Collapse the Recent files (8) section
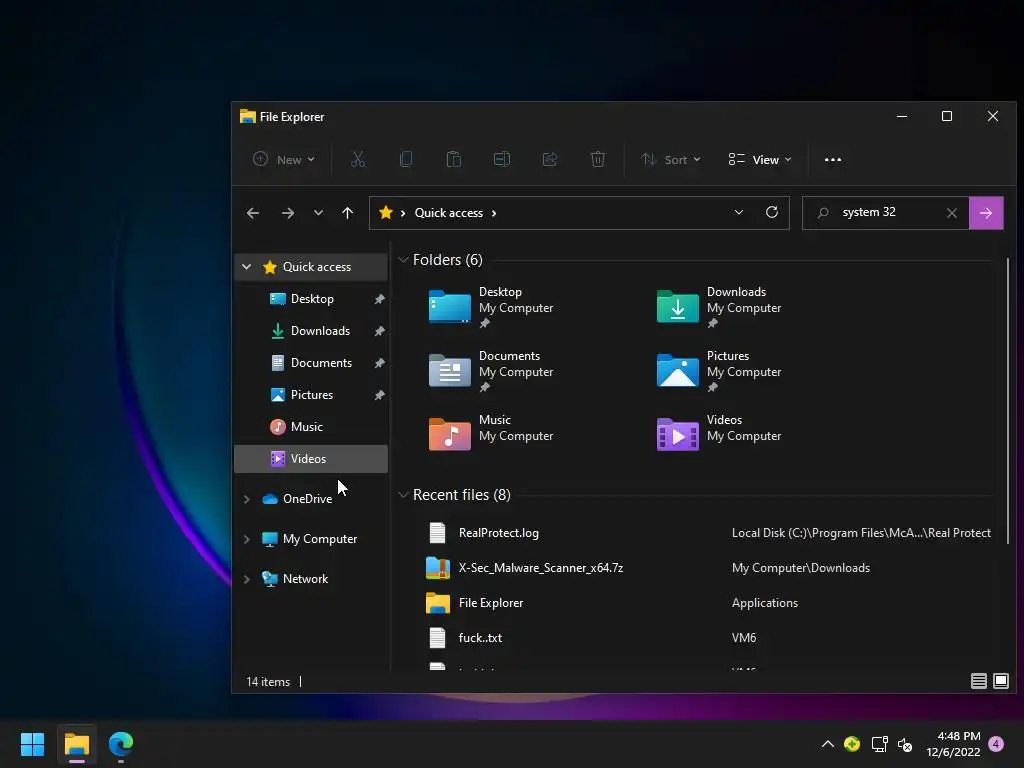 pyautogui.click(x=403, y=495)
